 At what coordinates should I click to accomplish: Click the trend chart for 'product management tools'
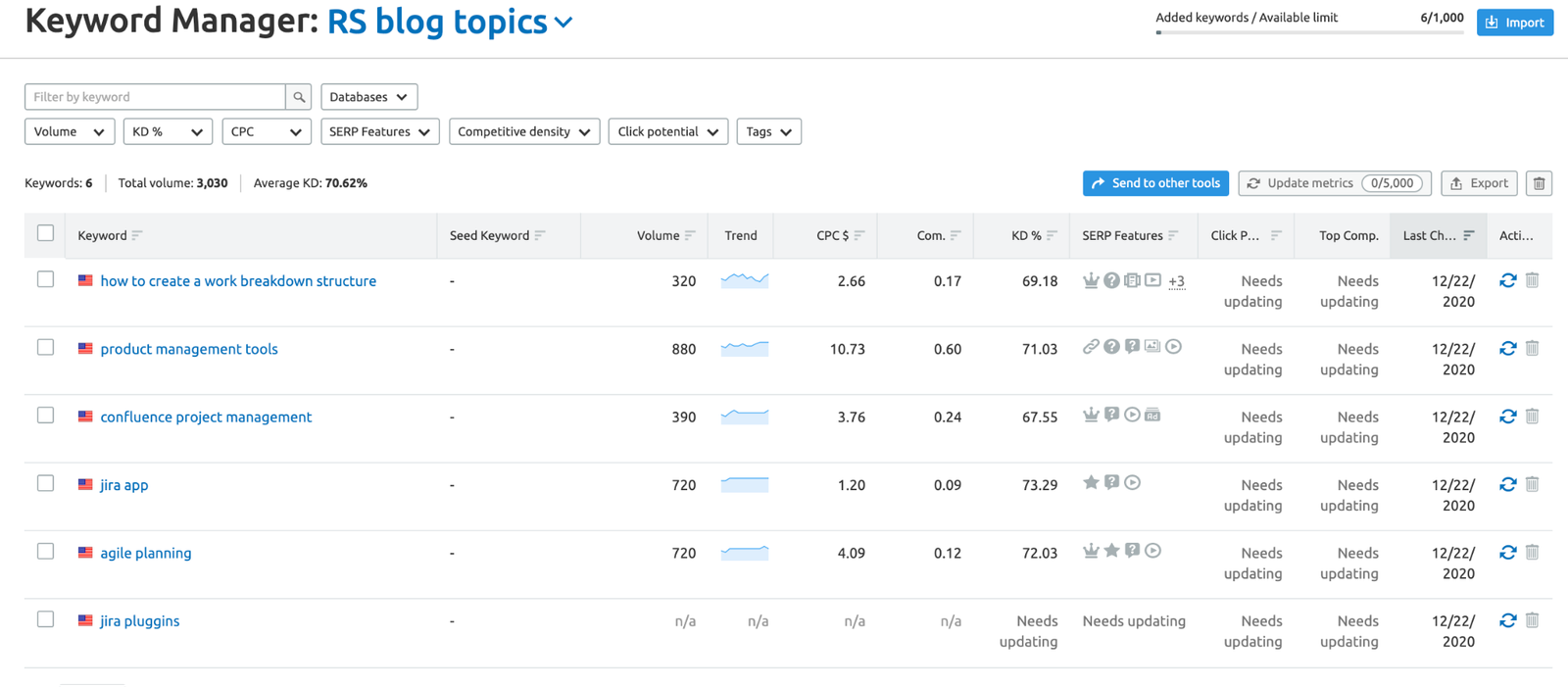[745, 348]
